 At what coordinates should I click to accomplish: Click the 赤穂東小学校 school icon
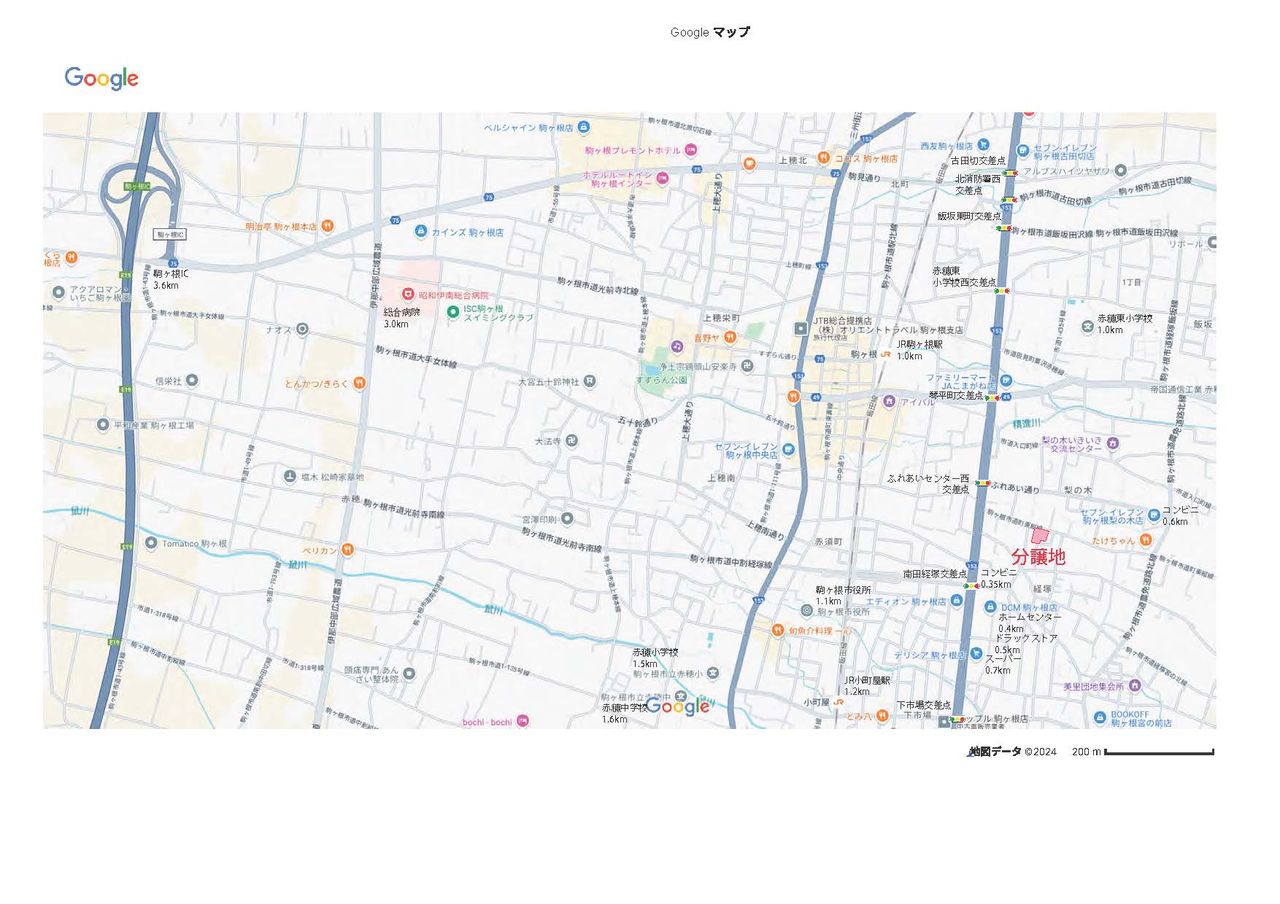tap(1087, 326)
